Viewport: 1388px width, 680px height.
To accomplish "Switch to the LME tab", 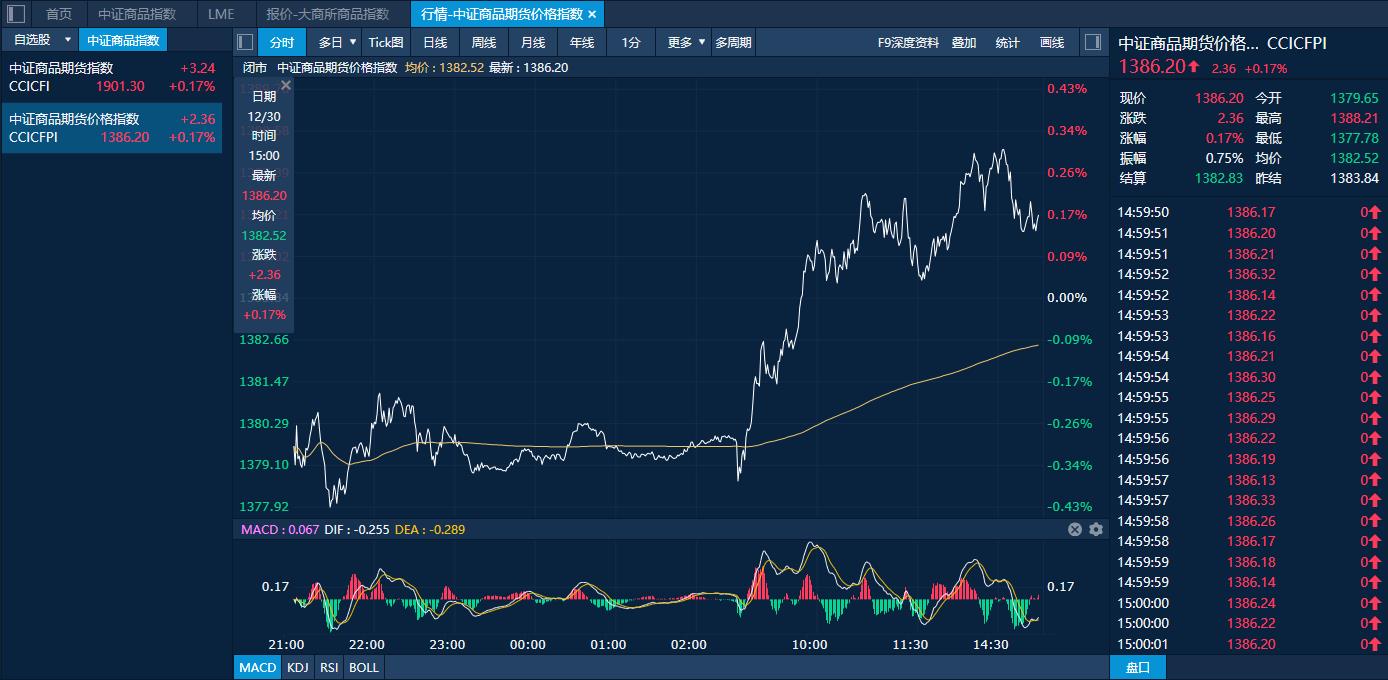I will pyautogui.click(x=221, y=14).
